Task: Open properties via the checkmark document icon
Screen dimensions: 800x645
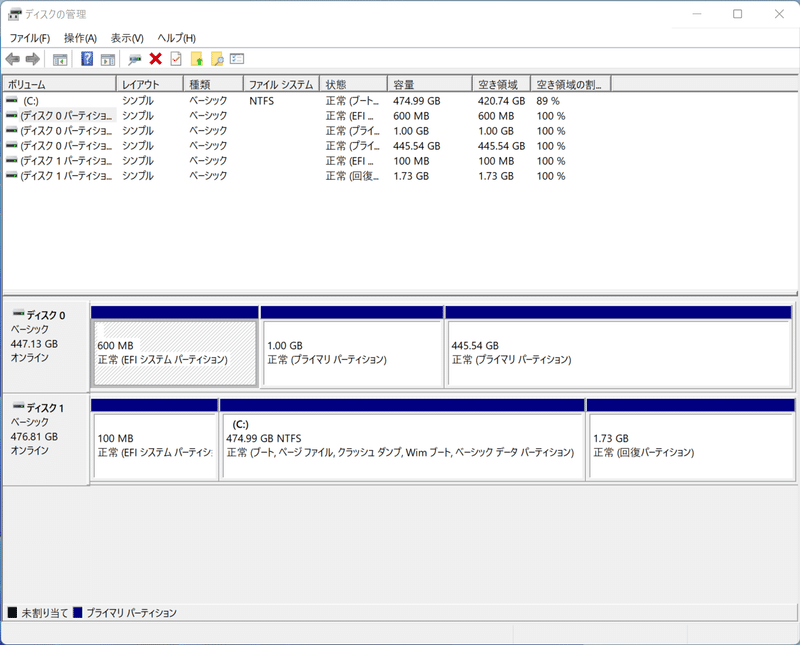Action: click(x=176, y=59)
